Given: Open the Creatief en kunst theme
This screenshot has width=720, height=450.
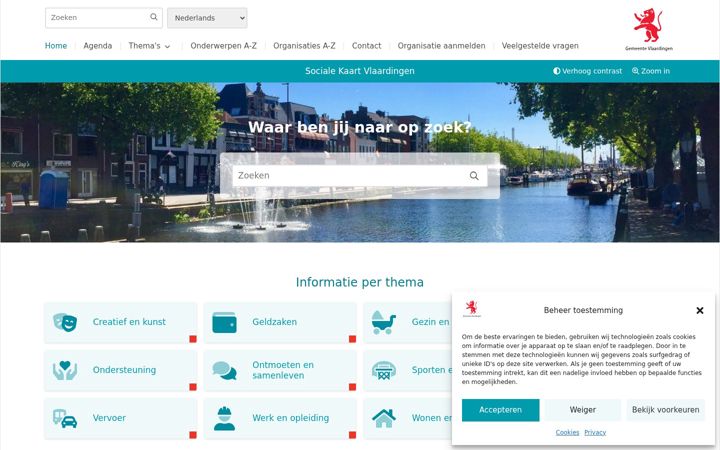Looking at the screenshot, I should pyautogui.click(x=121, y=323).
